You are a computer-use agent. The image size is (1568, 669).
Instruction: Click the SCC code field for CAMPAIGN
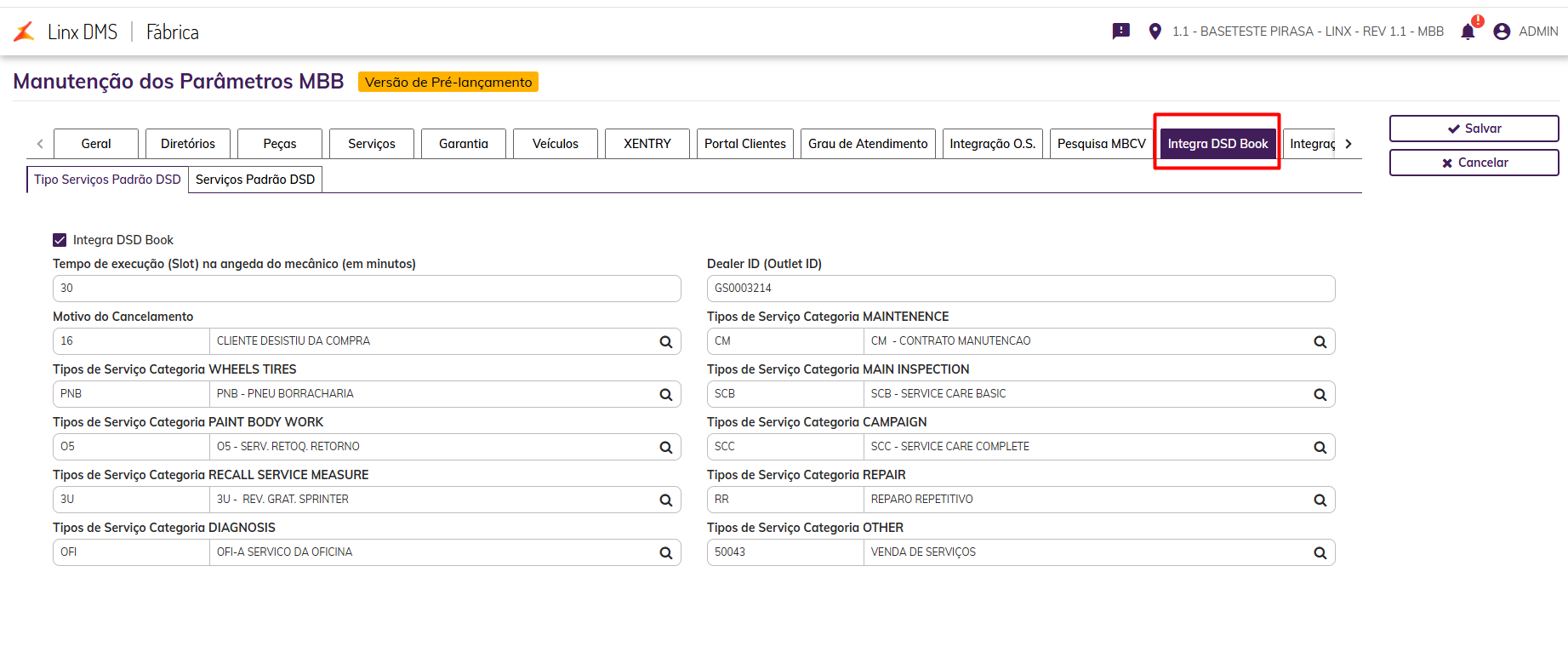point(785,447)
